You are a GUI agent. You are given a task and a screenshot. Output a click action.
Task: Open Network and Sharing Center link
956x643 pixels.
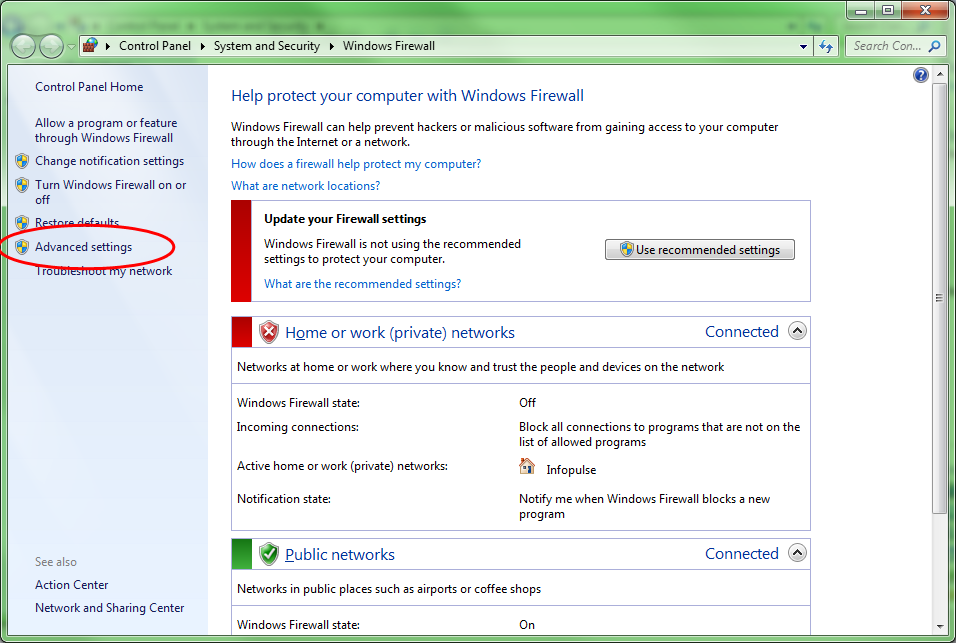coord(110,608)
